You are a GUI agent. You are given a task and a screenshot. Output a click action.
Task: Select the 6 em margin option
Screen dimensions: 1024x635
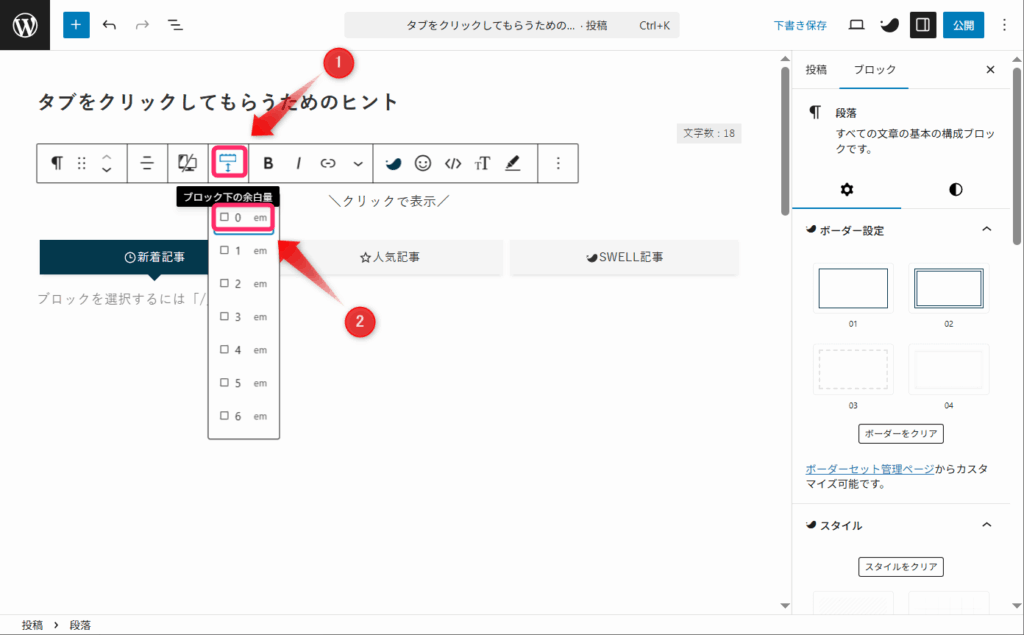244,416
